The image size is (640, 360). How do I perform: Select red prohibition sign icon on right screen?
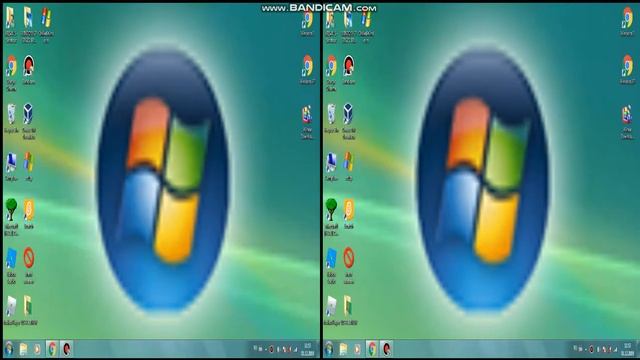click(349, 258)
